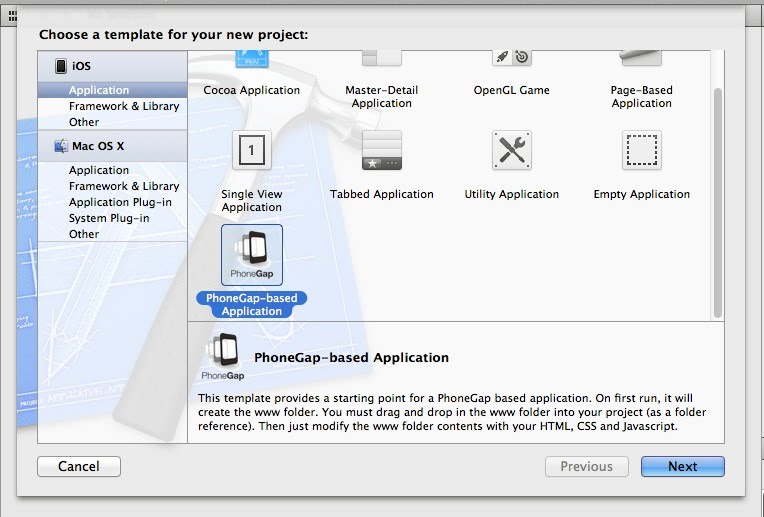
Task: Select Application under Mac OS X
Action: point(99,170)
